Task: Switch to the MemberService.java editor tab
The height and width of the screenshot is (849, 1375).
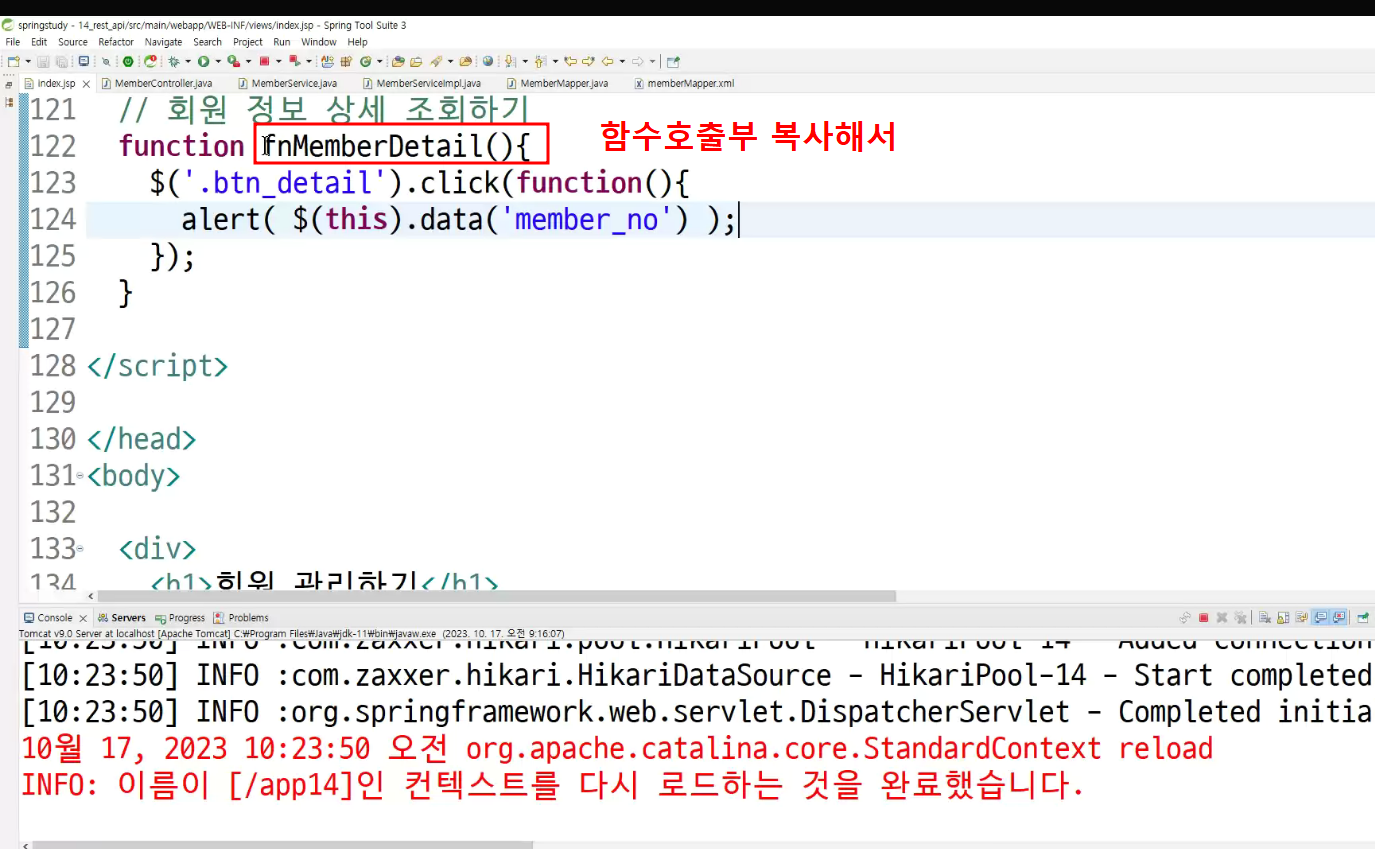Action: [287, 84]
